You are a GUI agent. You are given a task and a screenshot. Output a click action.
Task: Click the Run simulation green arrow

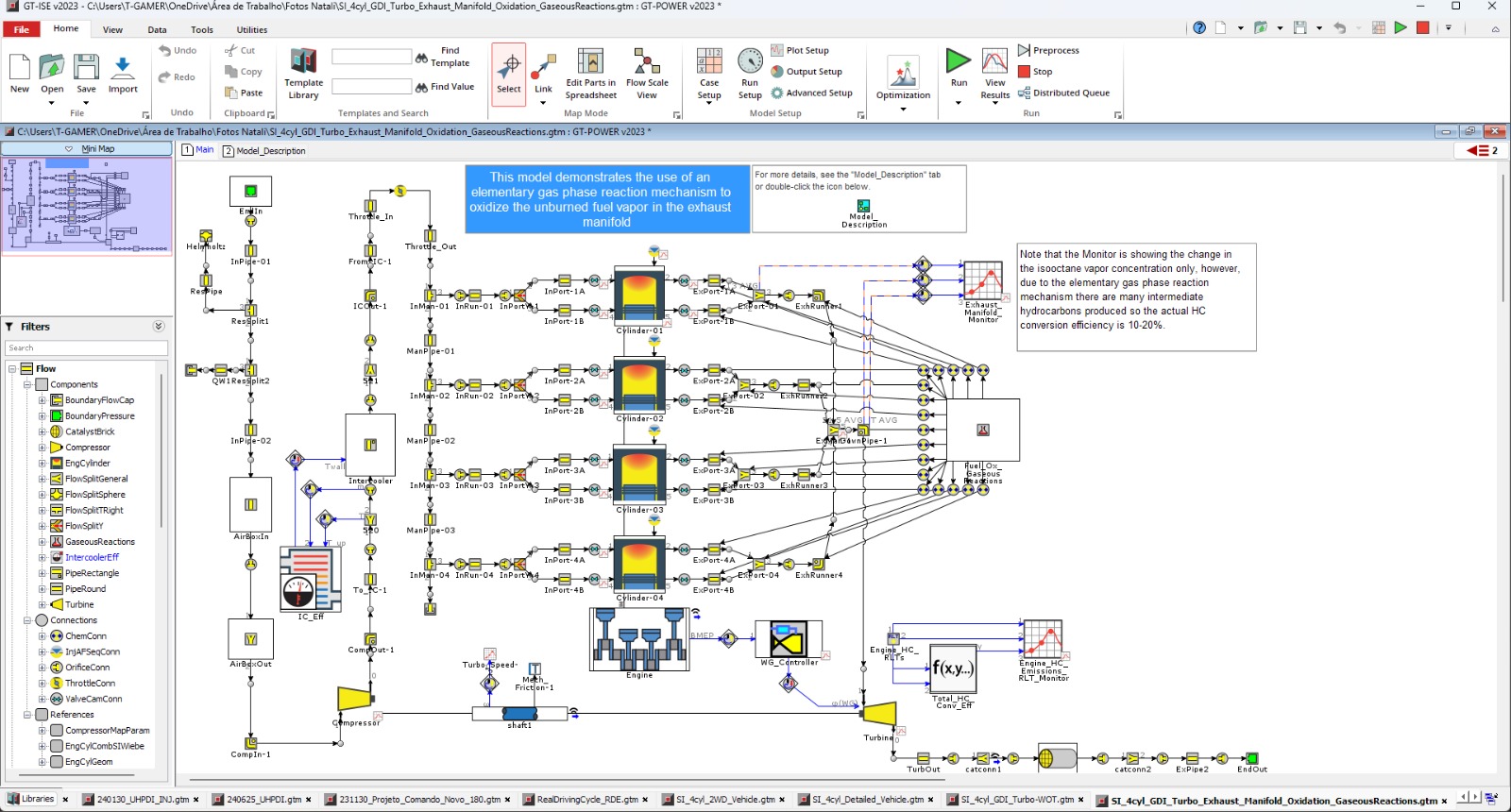click(x=959, y=62)
